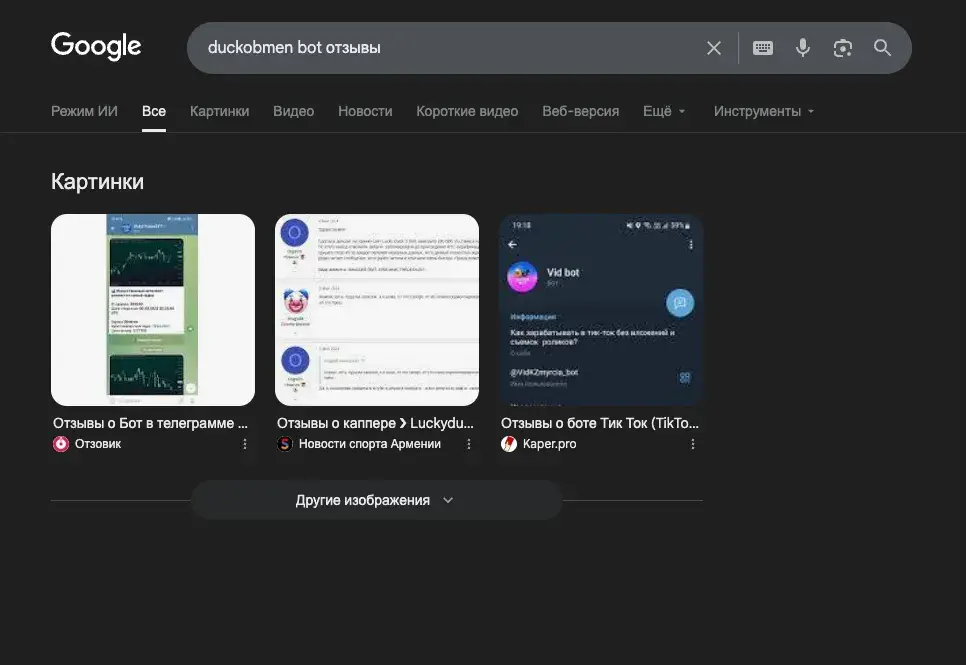Click the Отзовик site favicon
The image size is (966, 665).
[x=61, y=444]
